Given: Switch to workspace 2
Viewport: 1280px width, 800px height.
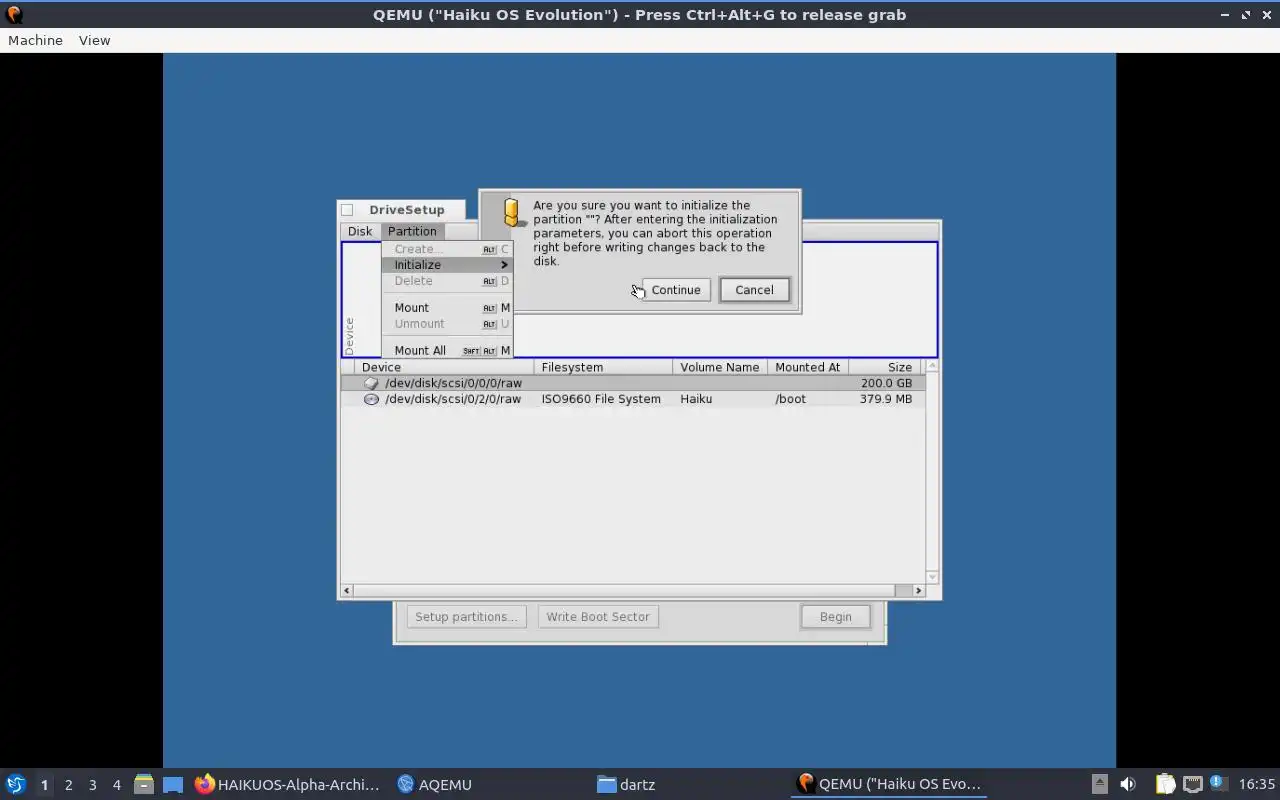Looking at the screenshot, I should pyautogui.click(x=68, y=785).
